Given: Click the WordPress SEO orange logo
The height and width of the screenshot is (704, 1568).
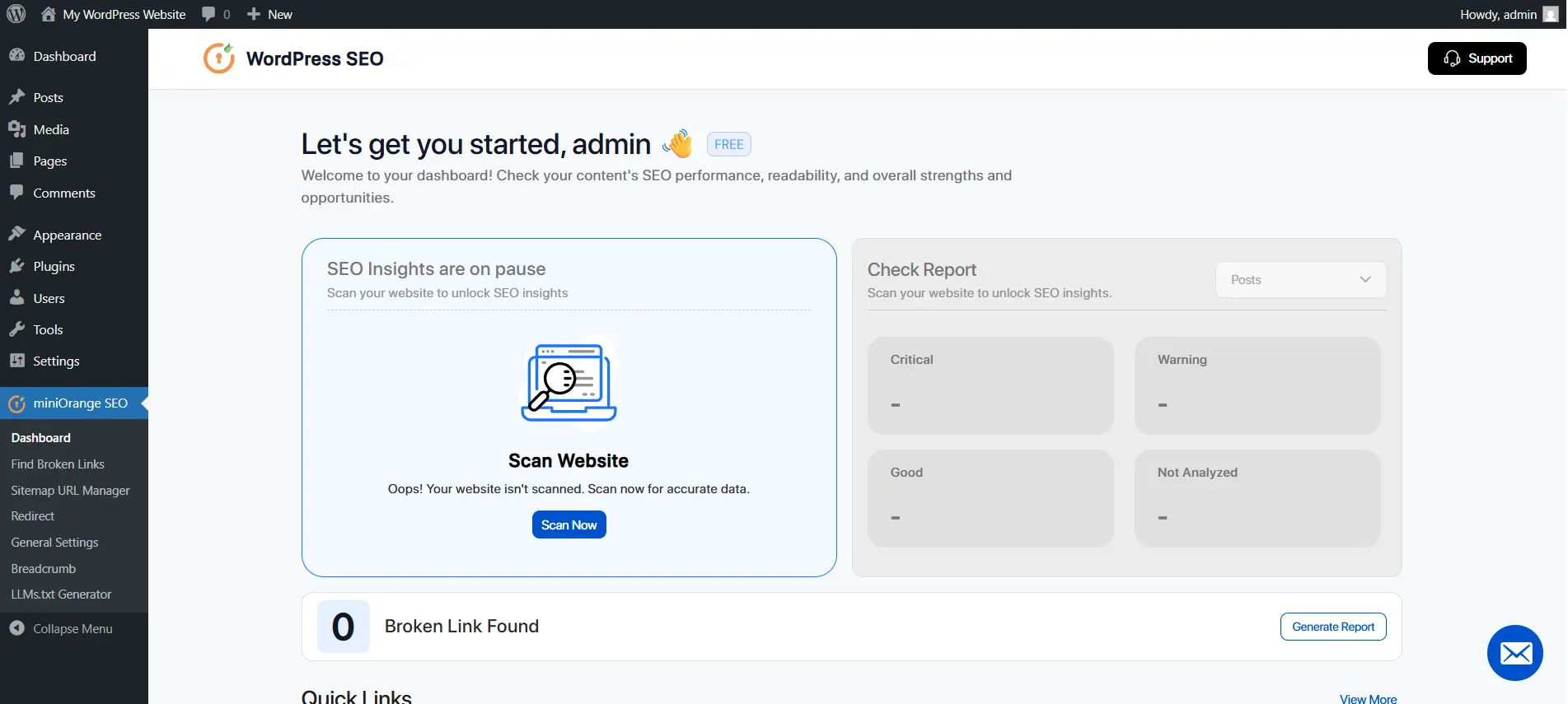Looking at the screenshot, I should [219, 58].
